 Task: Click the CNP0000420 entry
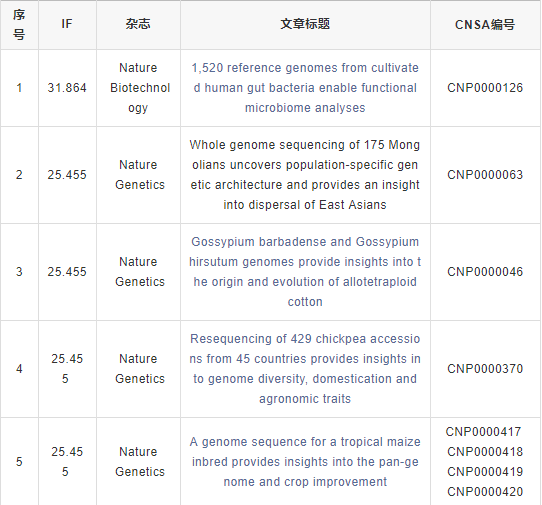tap(485, 492)
